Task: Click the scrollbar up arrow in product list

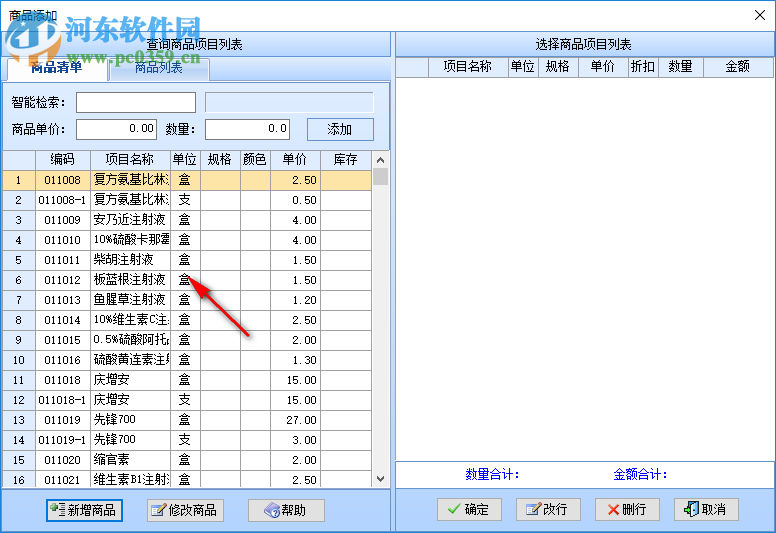Action: (381, 160)
